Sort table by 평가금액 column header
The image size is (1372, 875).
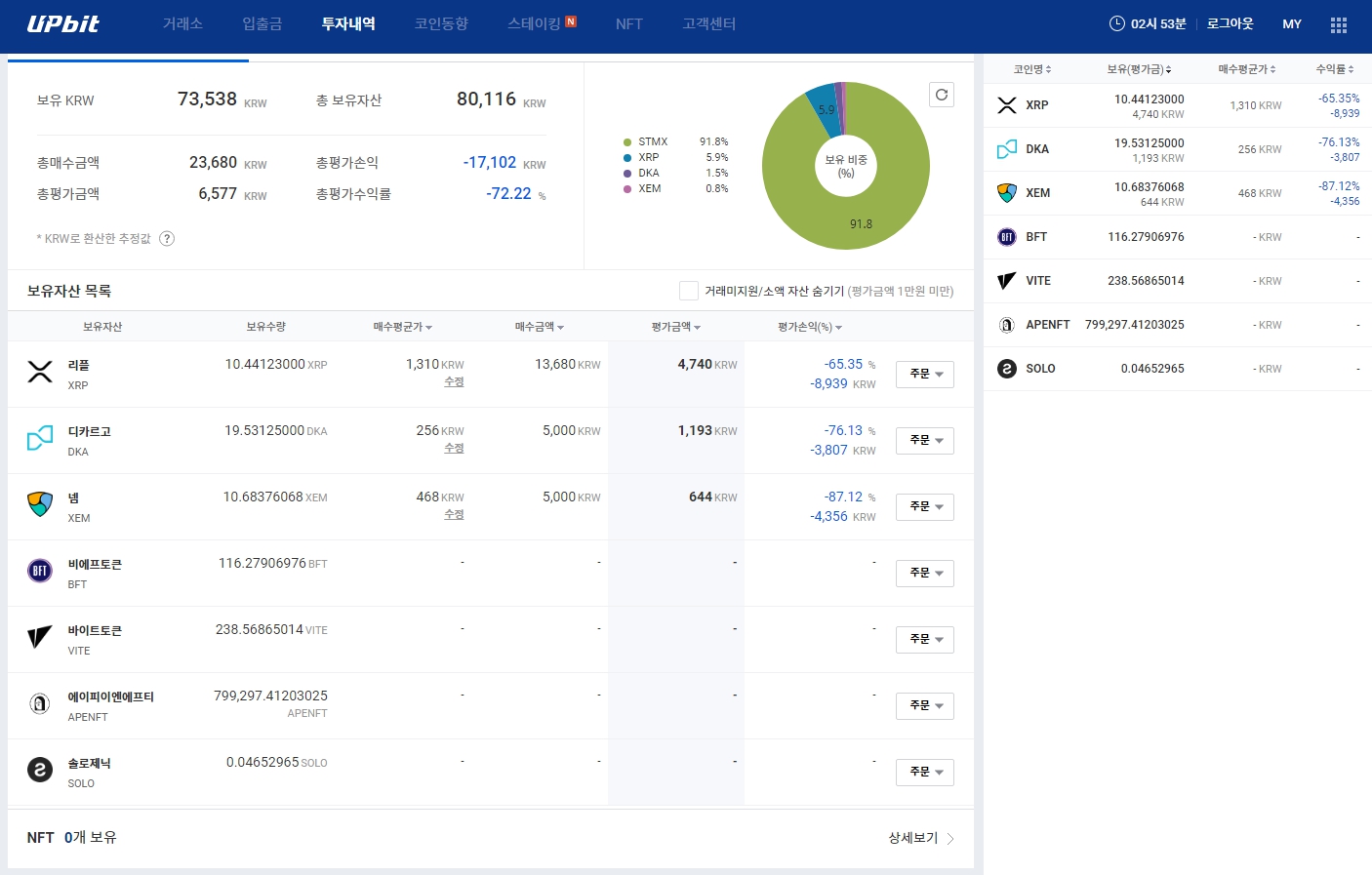coord(676,327)
